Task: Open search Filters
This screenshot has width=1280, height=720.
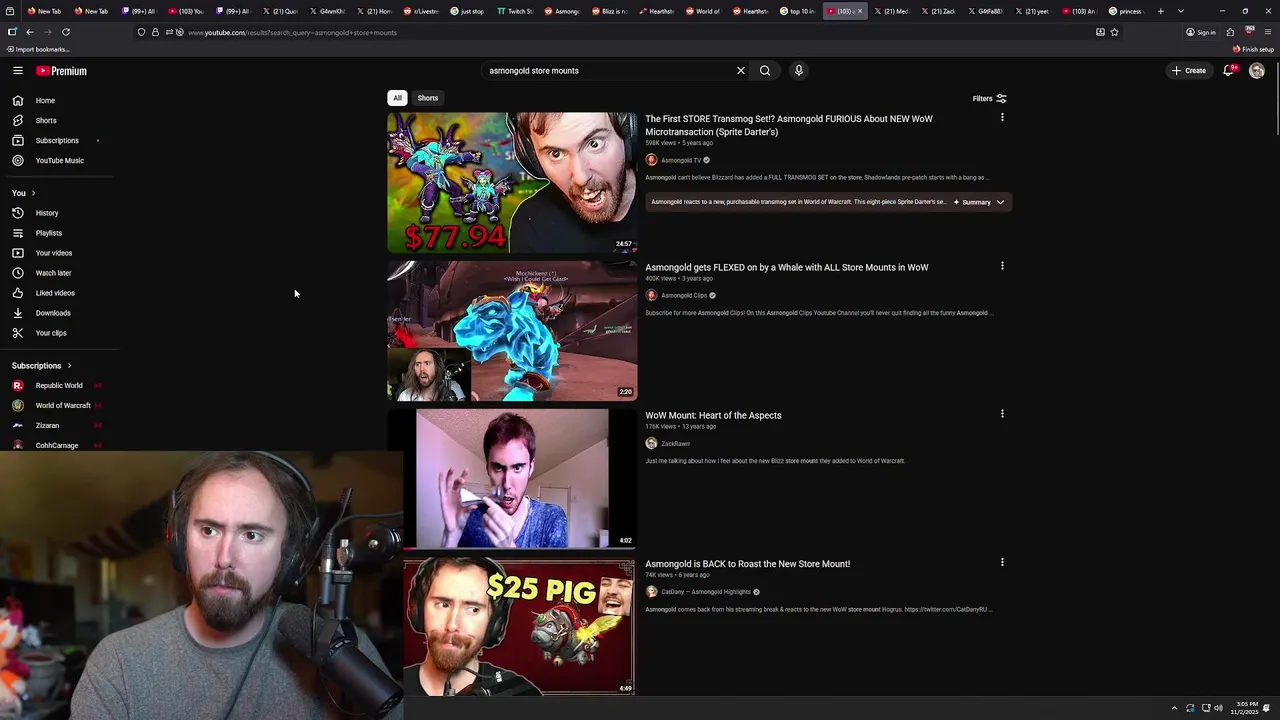Action: (989, 99)
